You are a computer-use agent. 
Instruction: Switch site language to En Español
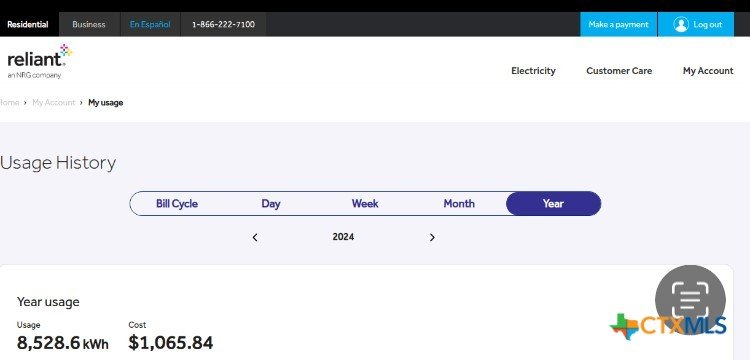pyautogui.click(x=150, y=24)
